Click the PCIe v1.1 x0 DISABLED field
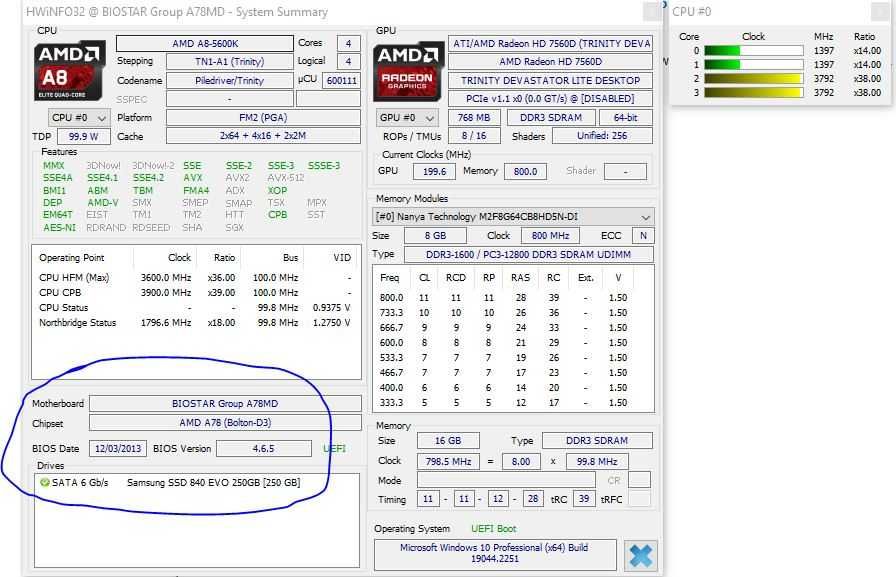Image resolution: width=896 pixels, height=577 pixels. [550, 99]
